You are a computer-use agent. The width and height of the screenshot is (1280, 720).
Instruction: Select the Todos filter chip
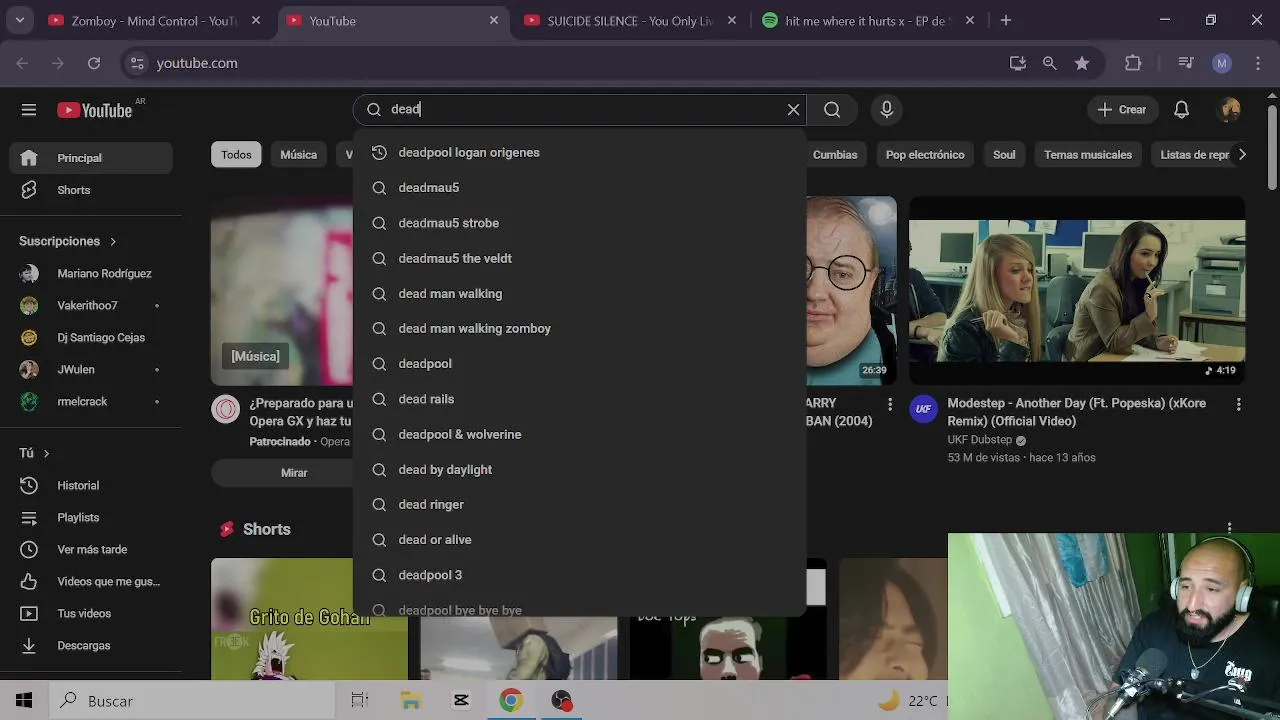[x=236, y=154]
